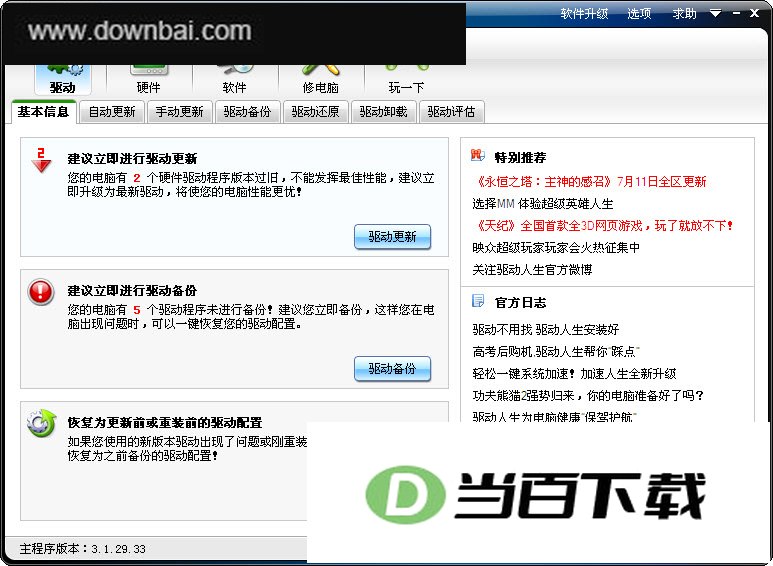The height and width of the screenshot is (566, 773).
Task: Click heading 建议立即进行驱动更新
Action: click(132, 159)
